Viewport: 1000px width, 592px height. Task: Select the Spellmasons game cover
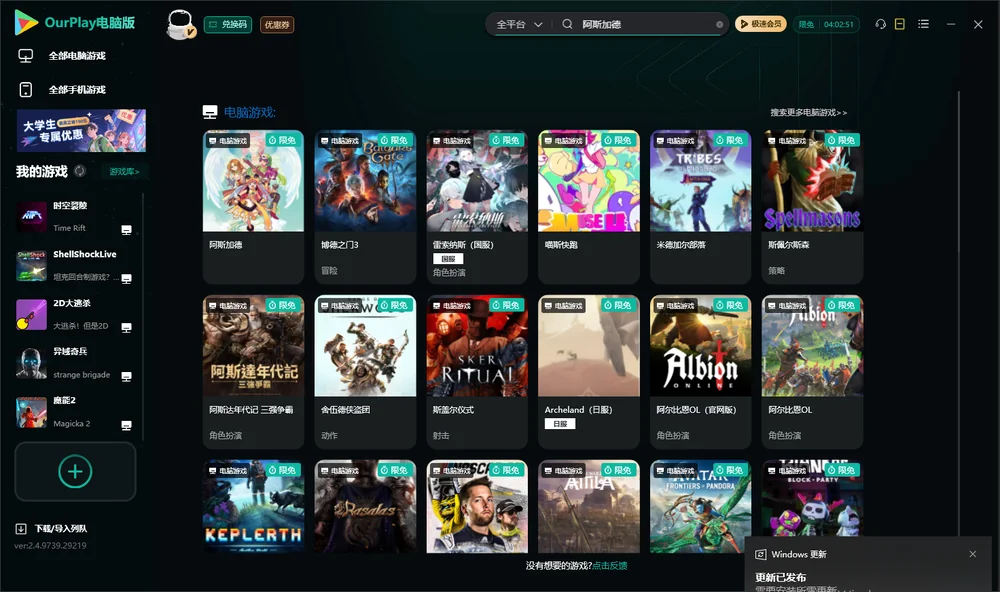[812, 181]
